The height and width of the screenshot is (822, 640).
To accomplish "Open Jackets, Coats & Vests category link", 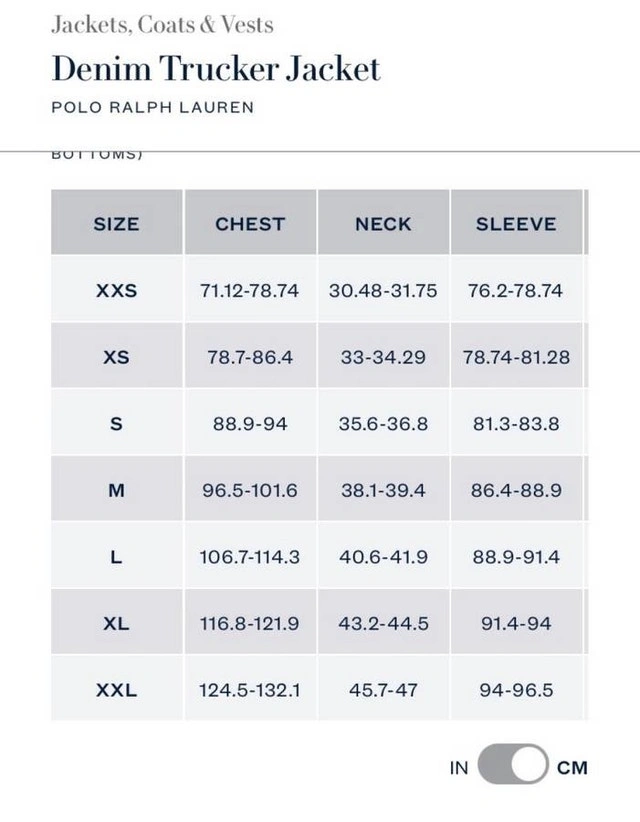I will click(x=162, y=25).
